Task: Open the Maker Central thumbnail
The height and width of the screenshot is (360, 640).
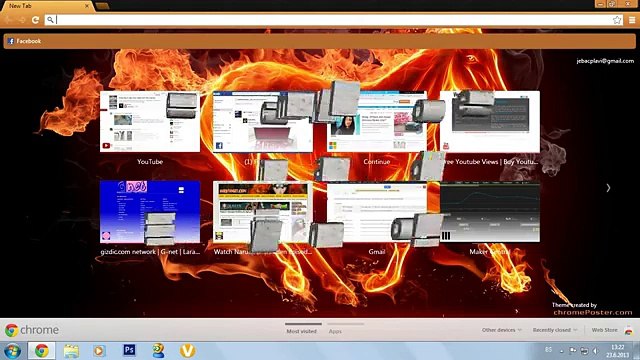Action: point(490,212)
